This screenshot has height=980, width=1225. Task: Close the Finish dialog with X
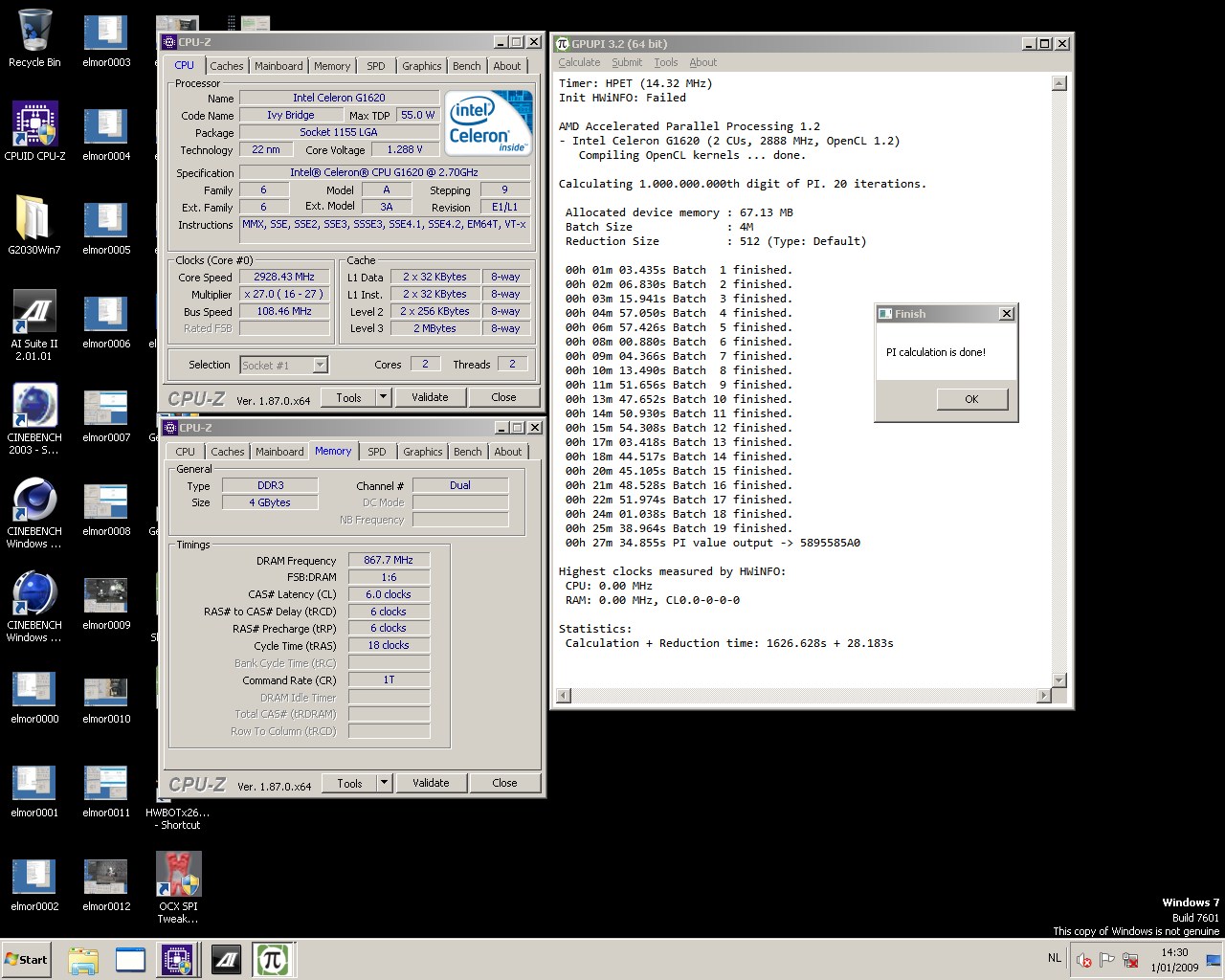coord(1006,314)
